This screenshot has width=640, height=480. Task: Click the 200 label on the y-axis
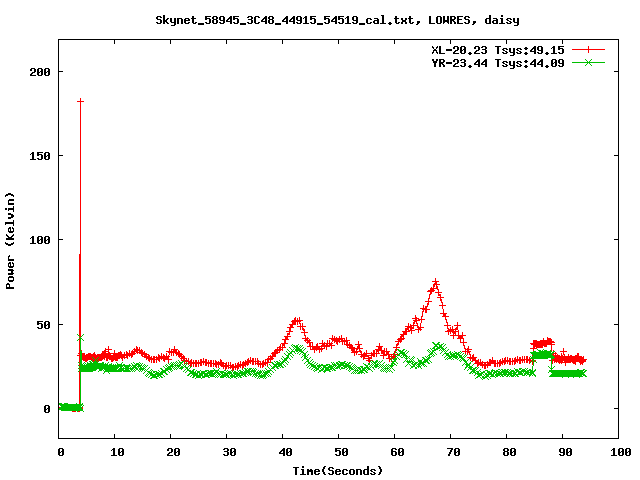coord(40,72)
